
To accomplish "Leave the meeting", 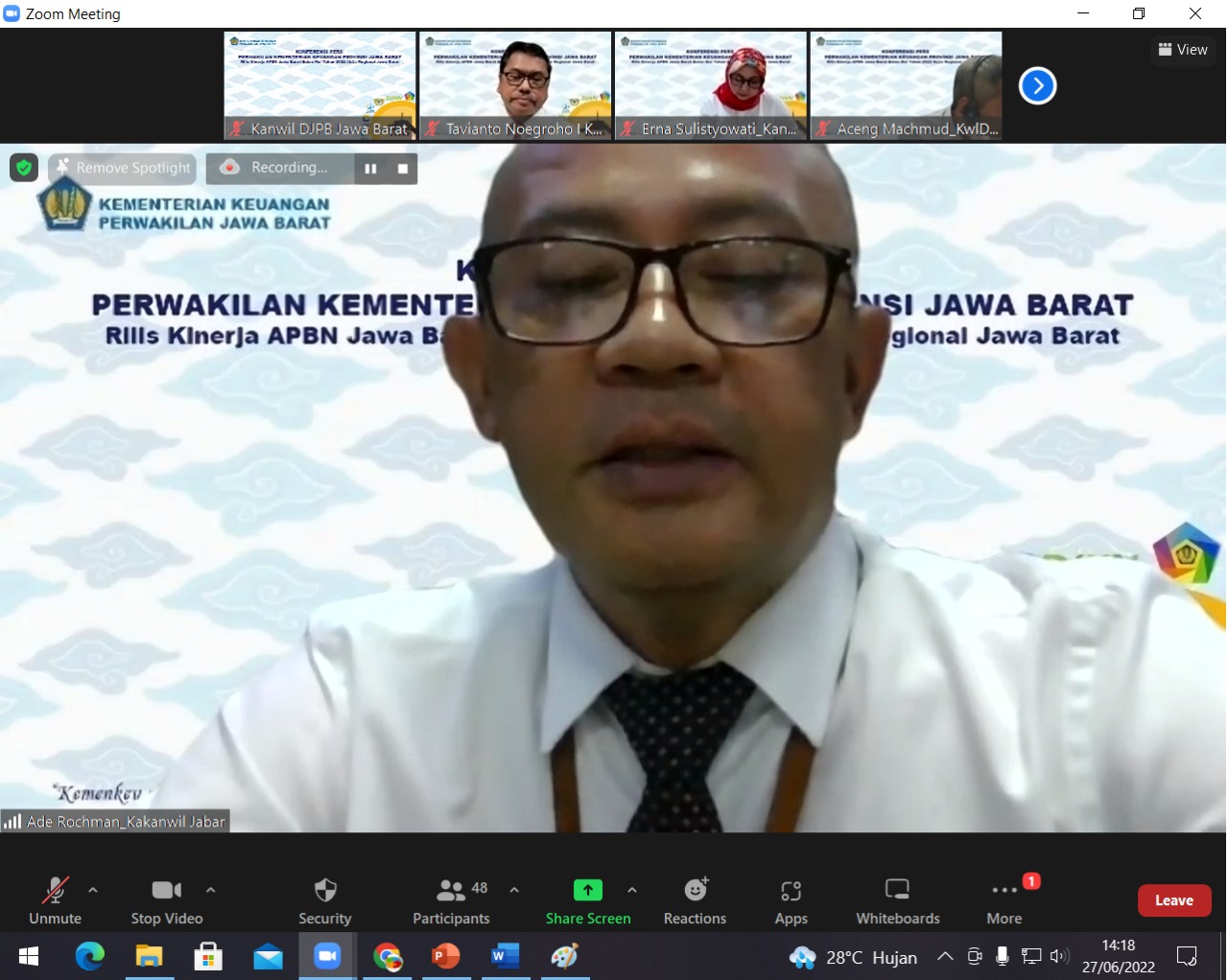I will tap(1173, 900).
